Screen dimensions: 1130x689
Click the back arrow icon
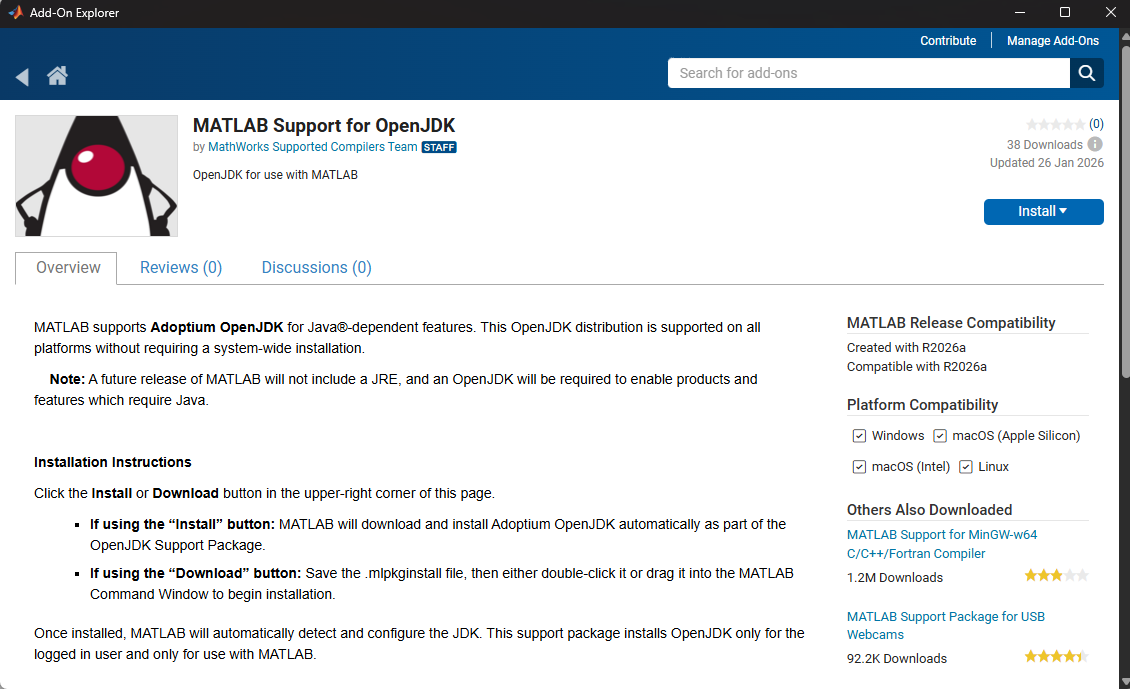22,77
